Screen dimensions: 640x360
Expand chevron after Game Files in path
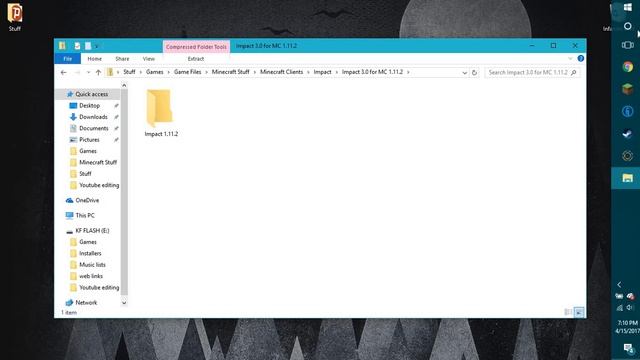click(x=207, y=72)
